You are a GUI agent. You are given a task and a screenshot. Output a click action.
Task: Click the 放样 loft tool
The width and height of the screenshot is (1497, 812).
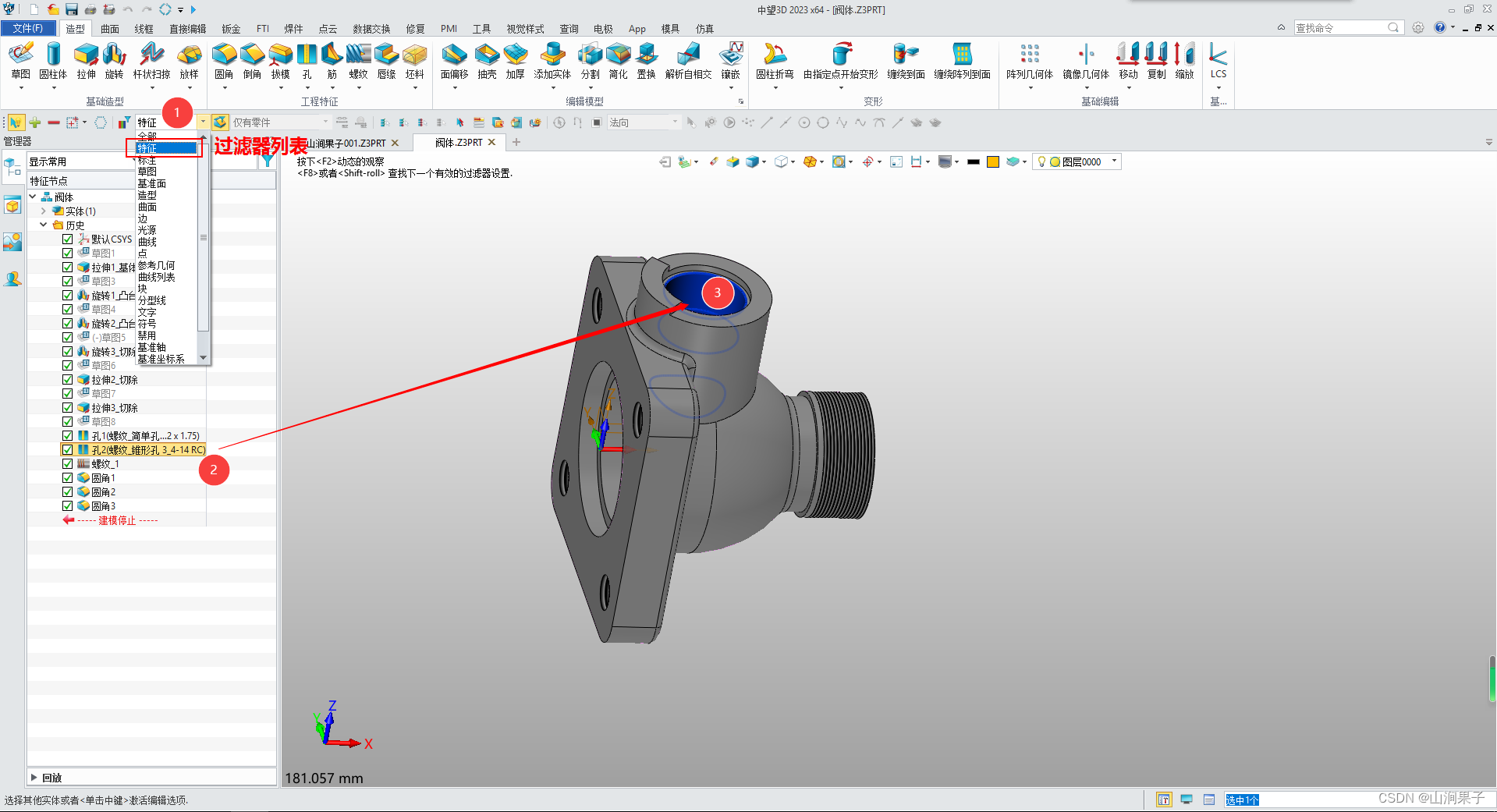pos(190,61)
